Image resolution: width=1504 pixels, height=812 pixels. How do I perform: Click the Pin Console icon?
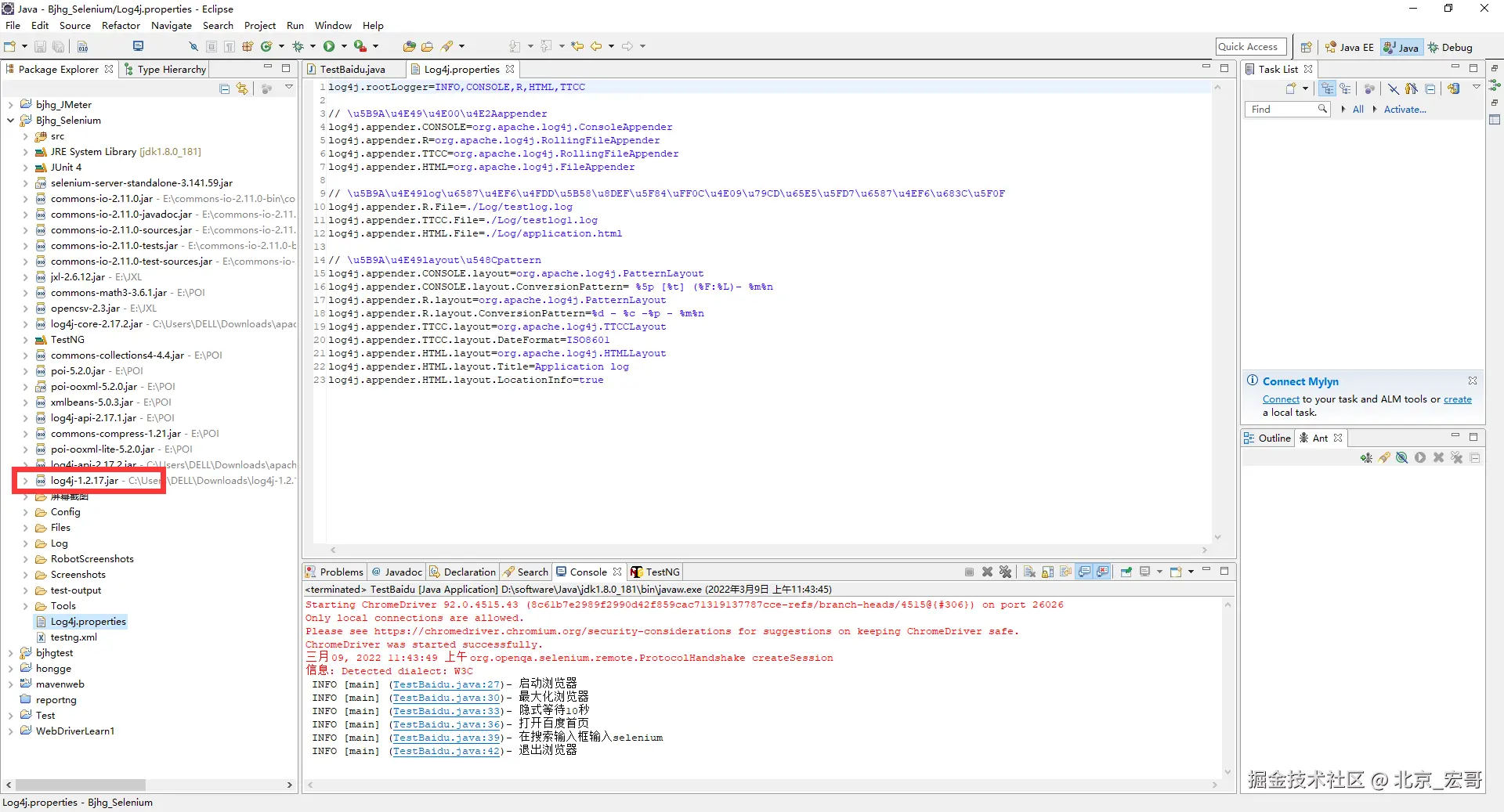1126,572
